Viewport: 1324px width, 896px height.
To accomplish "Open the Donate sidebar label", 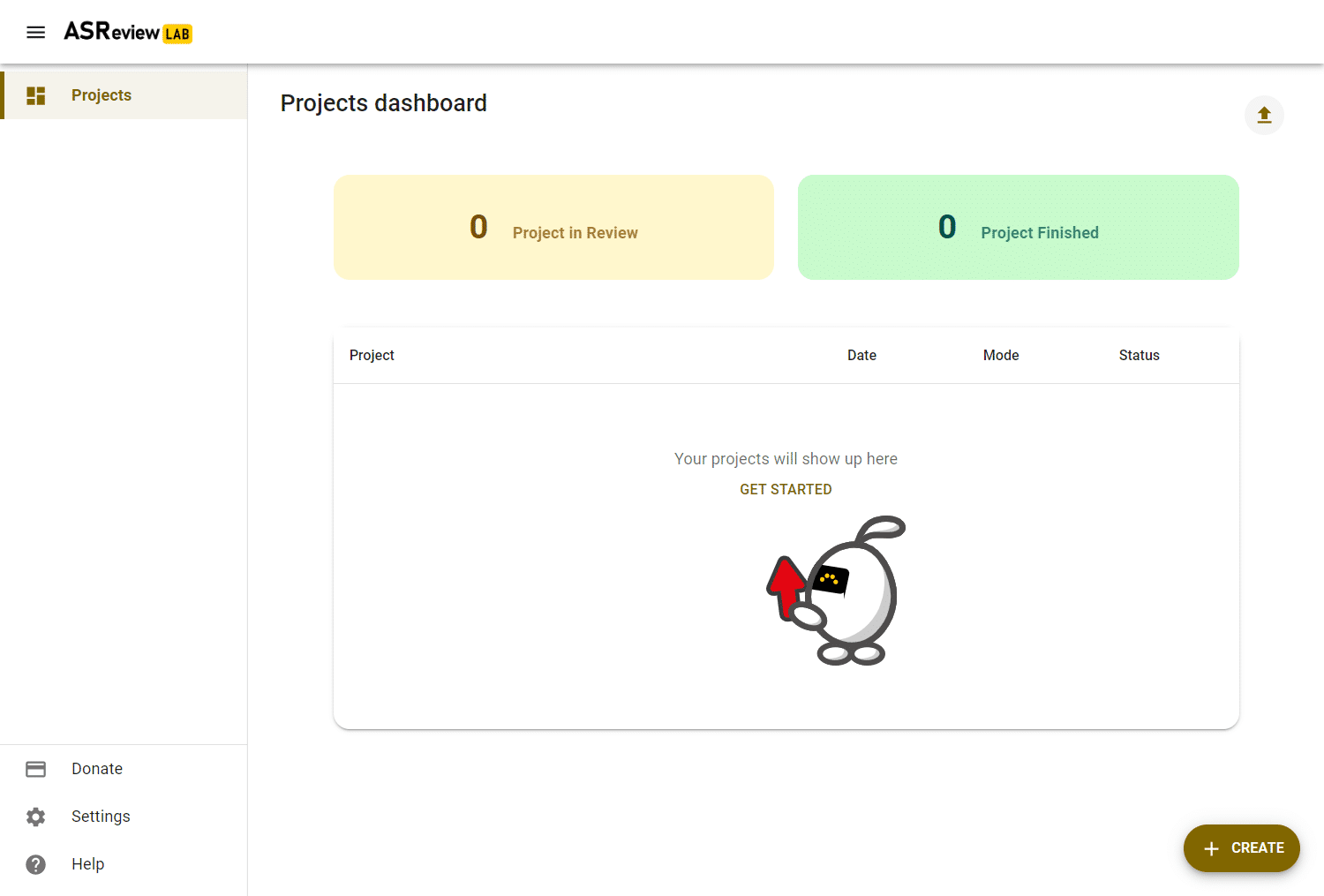I will pos(97,769).
